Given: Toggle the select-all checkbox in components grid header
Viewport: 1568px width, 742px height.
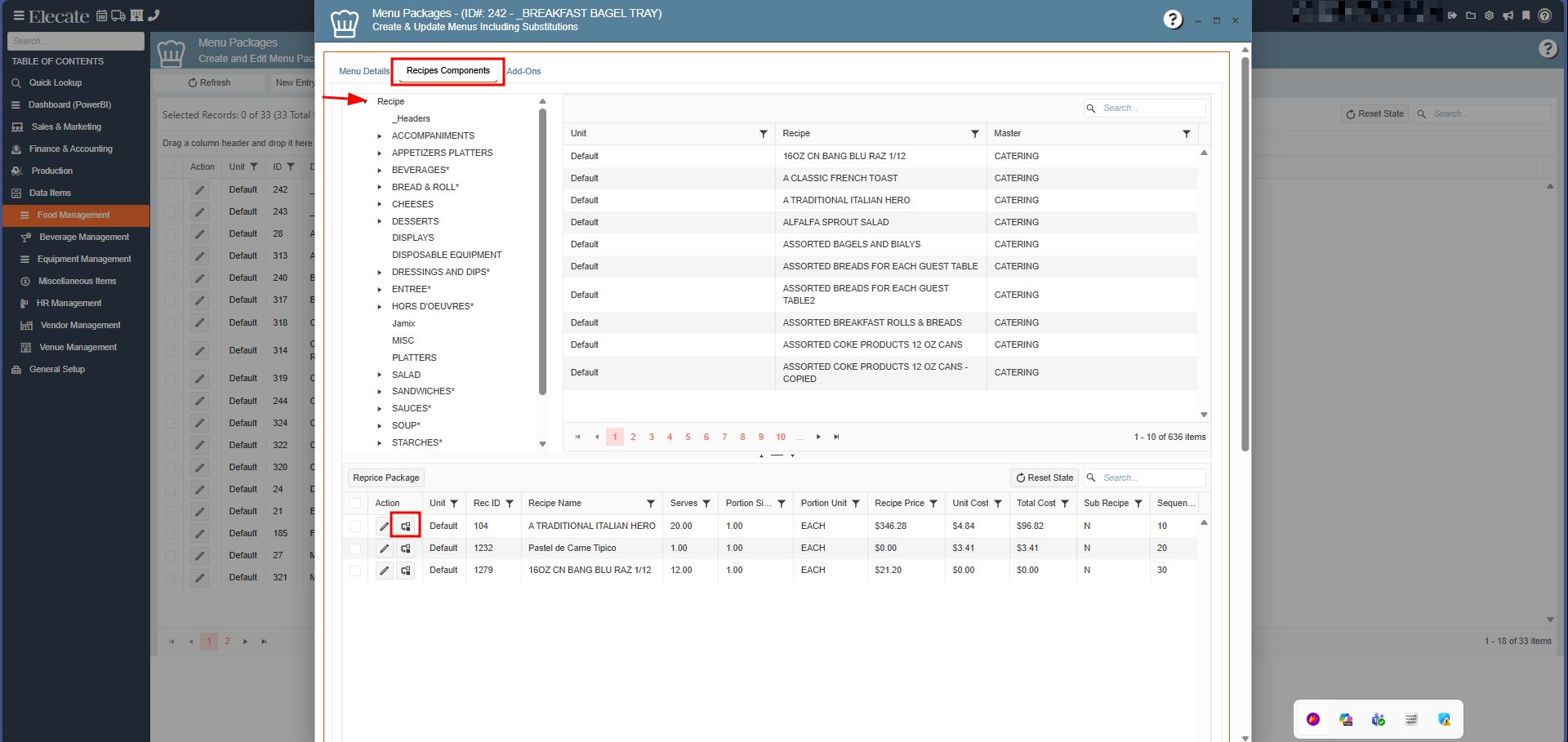Looking at the screenshot, I should (x=355, y=504).
